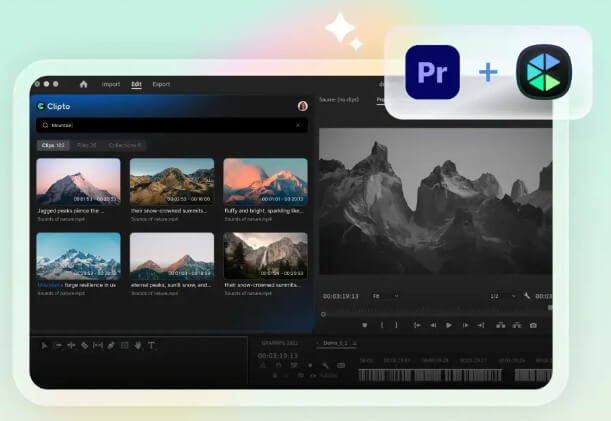The width and height of the screenshot is (611, 421).
Task: Click the Step Back one frame button
Action: [x=433, y=325]
